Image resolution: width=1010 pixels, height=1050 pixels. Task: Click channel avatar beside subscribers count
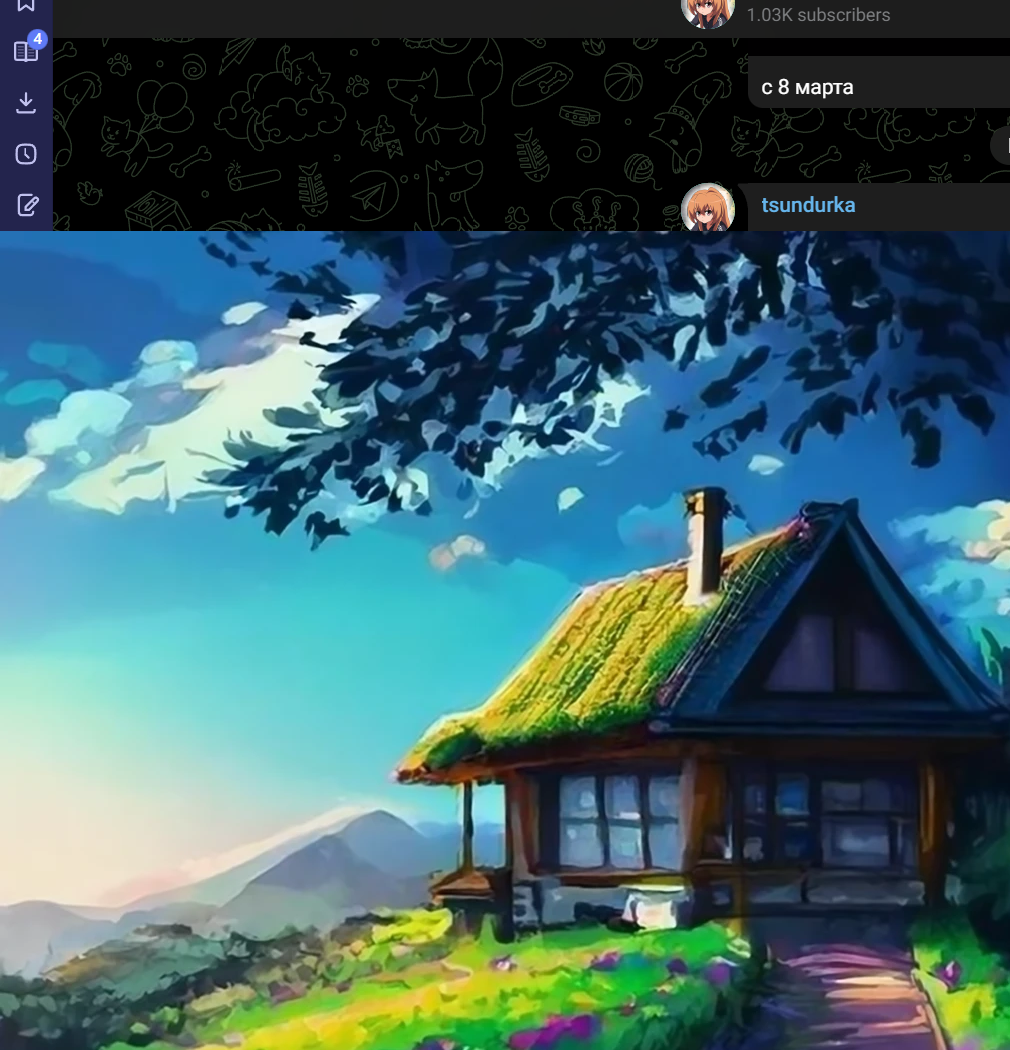(x=708, y=13)
